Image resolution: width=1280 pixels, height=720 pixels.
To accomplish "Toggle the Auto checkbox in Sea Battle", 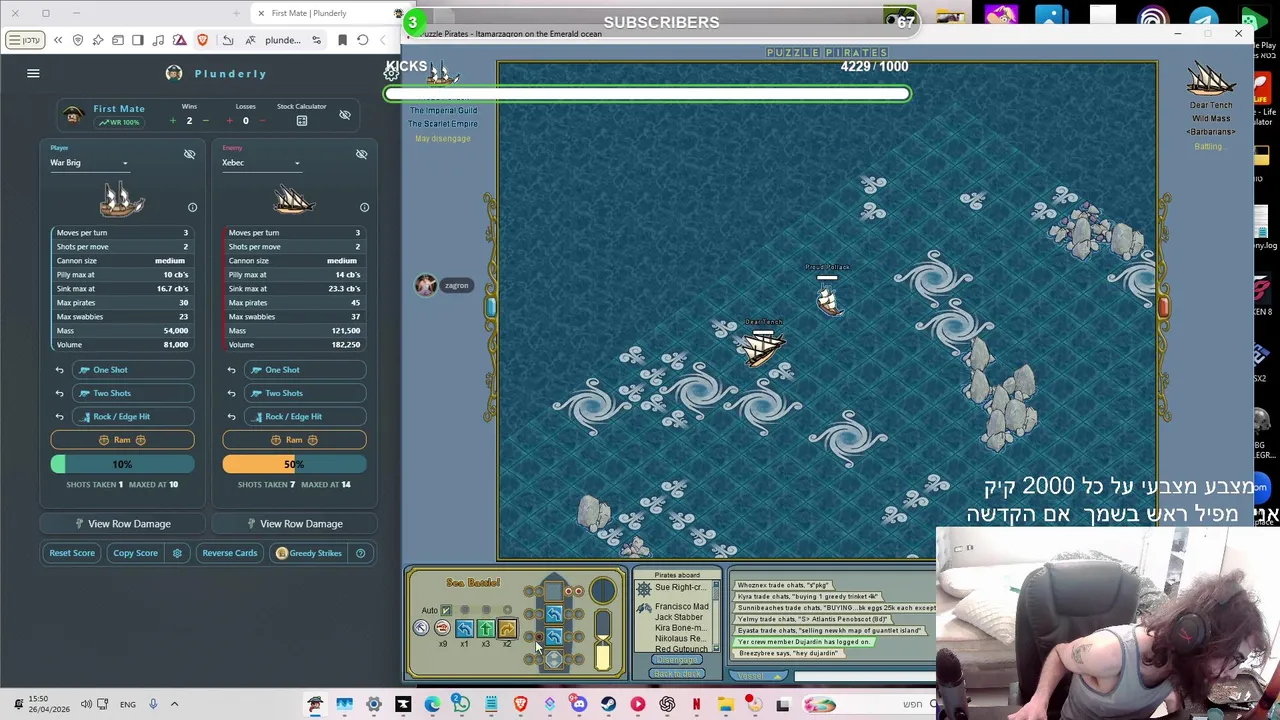I will (446, 610).
